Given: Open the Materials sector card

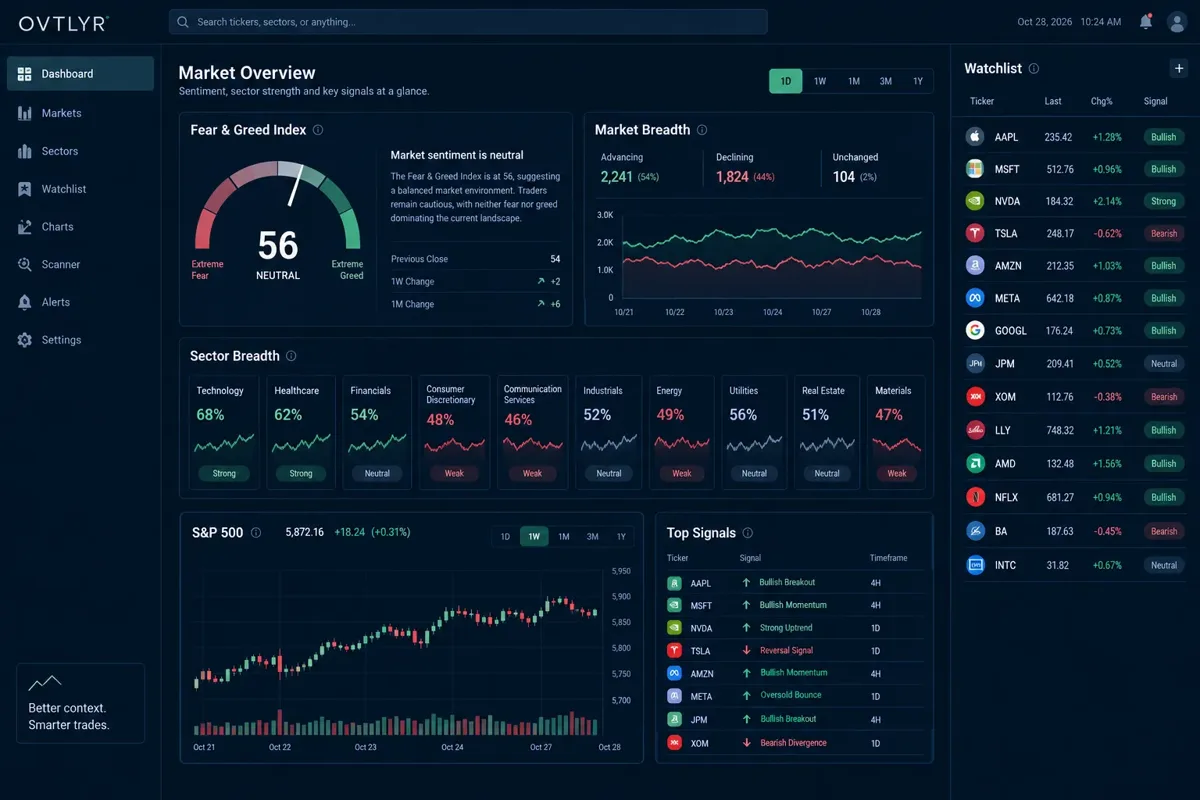Looking at the screenshot, I should click(x=897, y=432).
